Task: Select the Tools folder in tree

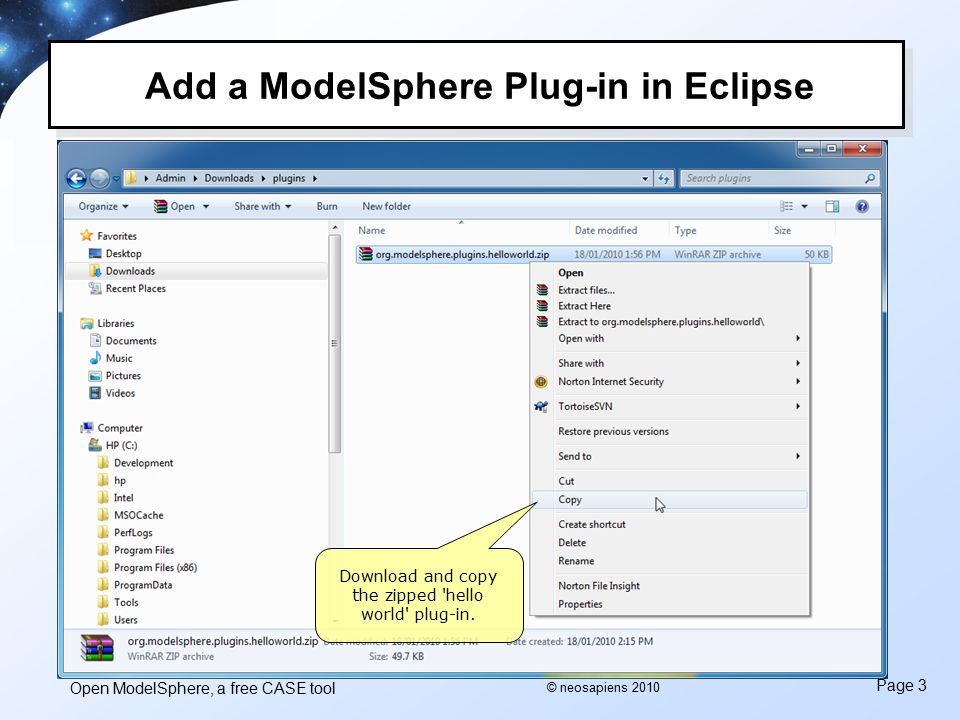Action: pyautogui.click(x=126, y=602)
